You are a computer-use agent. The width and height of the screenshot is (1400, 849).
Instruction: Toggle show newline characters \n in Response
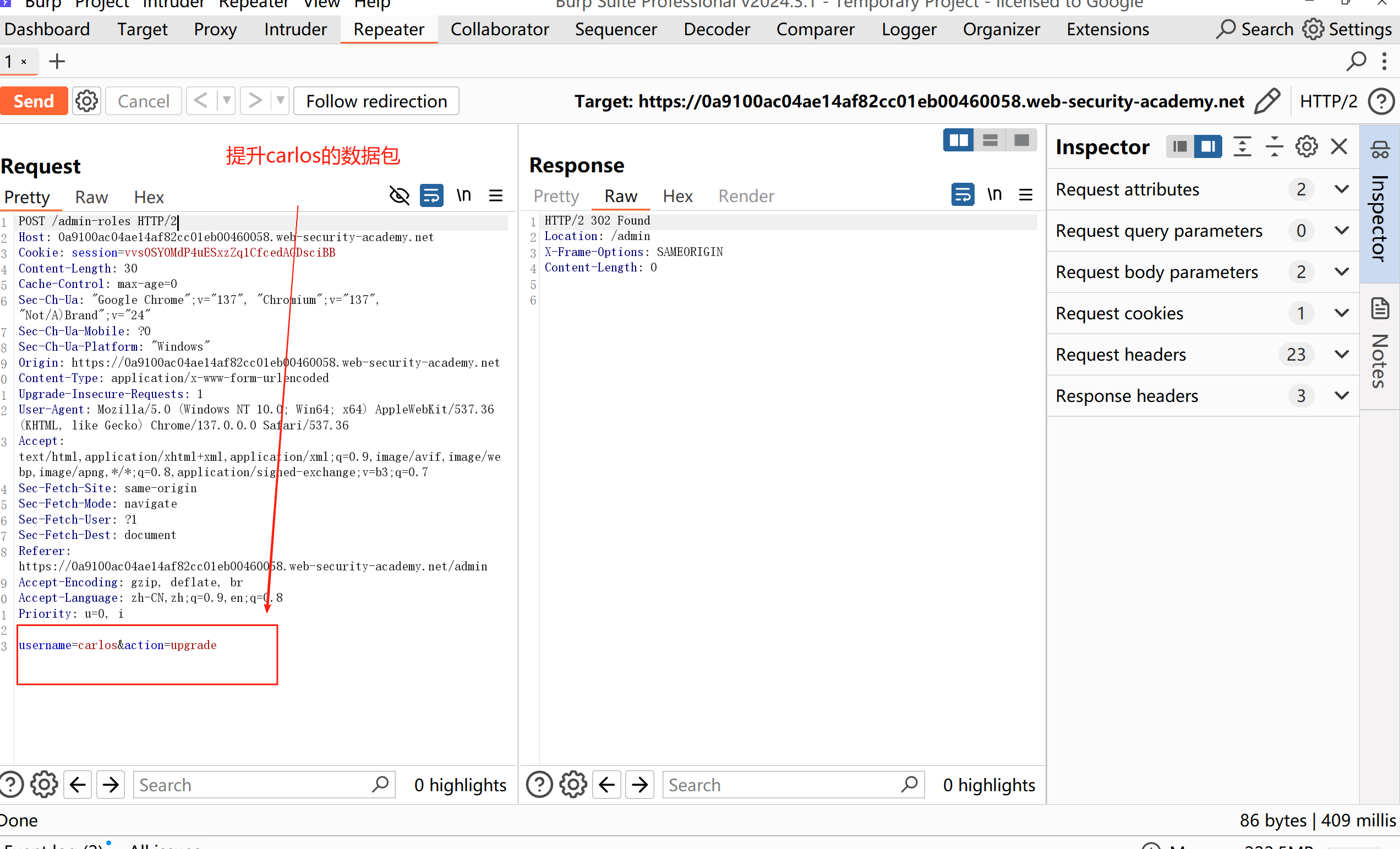click(x=994, y=195)
